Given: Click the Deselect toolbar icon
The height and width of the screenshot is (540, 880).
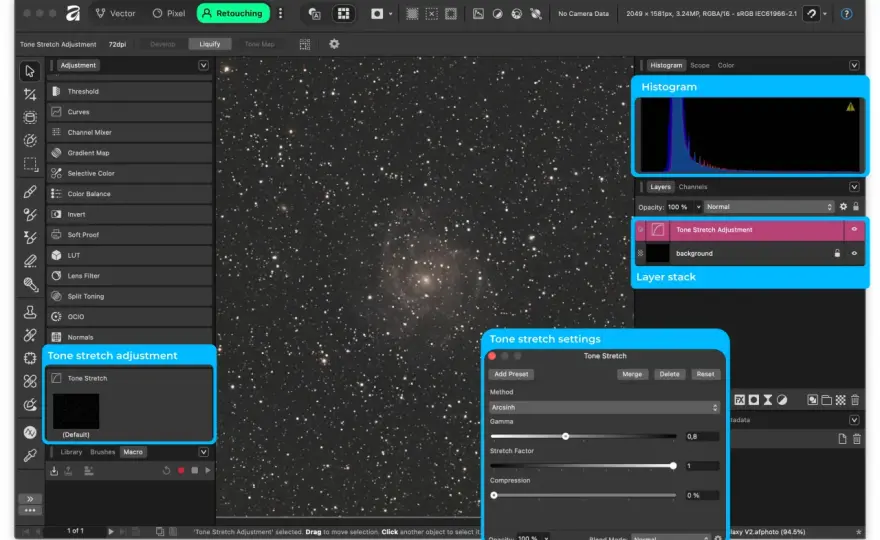Looking at the screenshot, I should coord(432,13).
